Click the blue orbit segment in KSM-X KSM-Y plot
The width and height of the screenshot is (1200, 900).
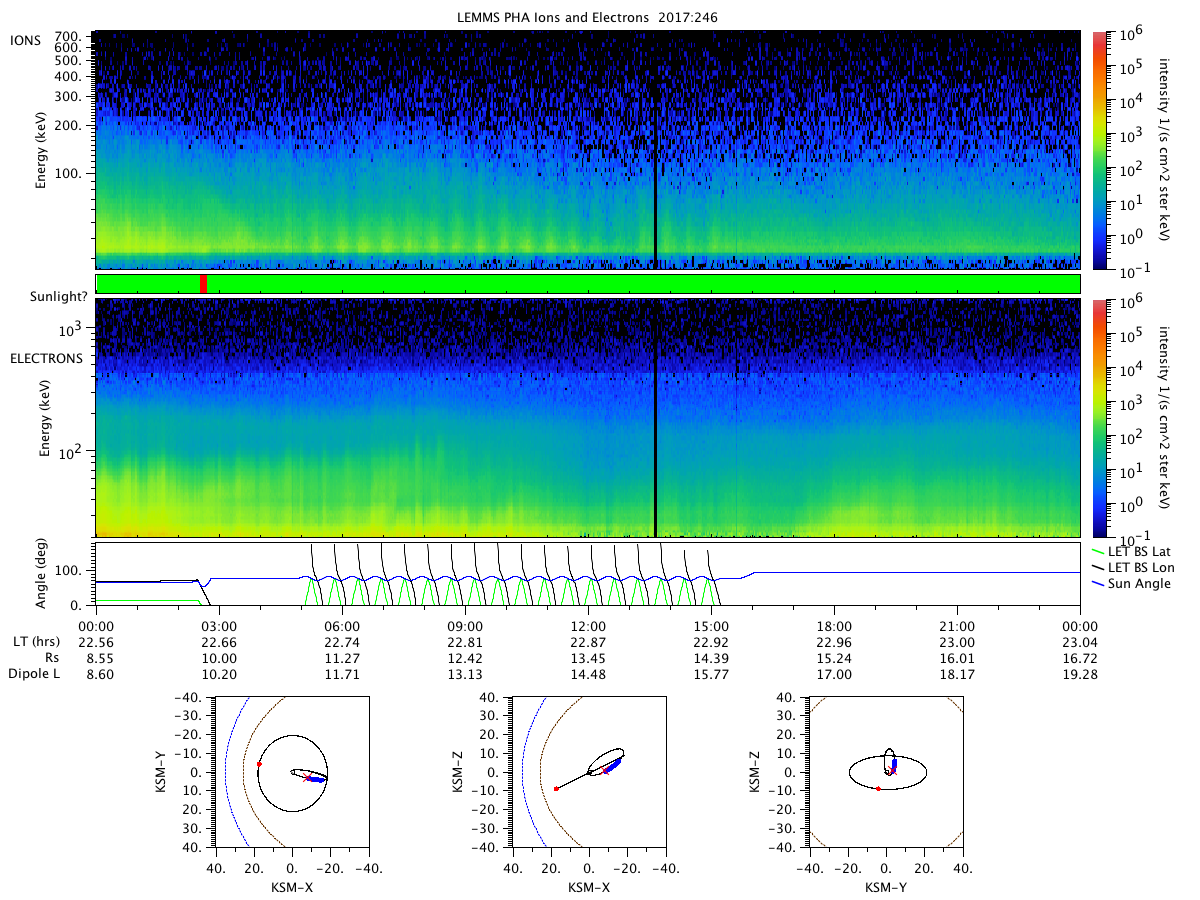pyautogui.click(x=316, y=778)
